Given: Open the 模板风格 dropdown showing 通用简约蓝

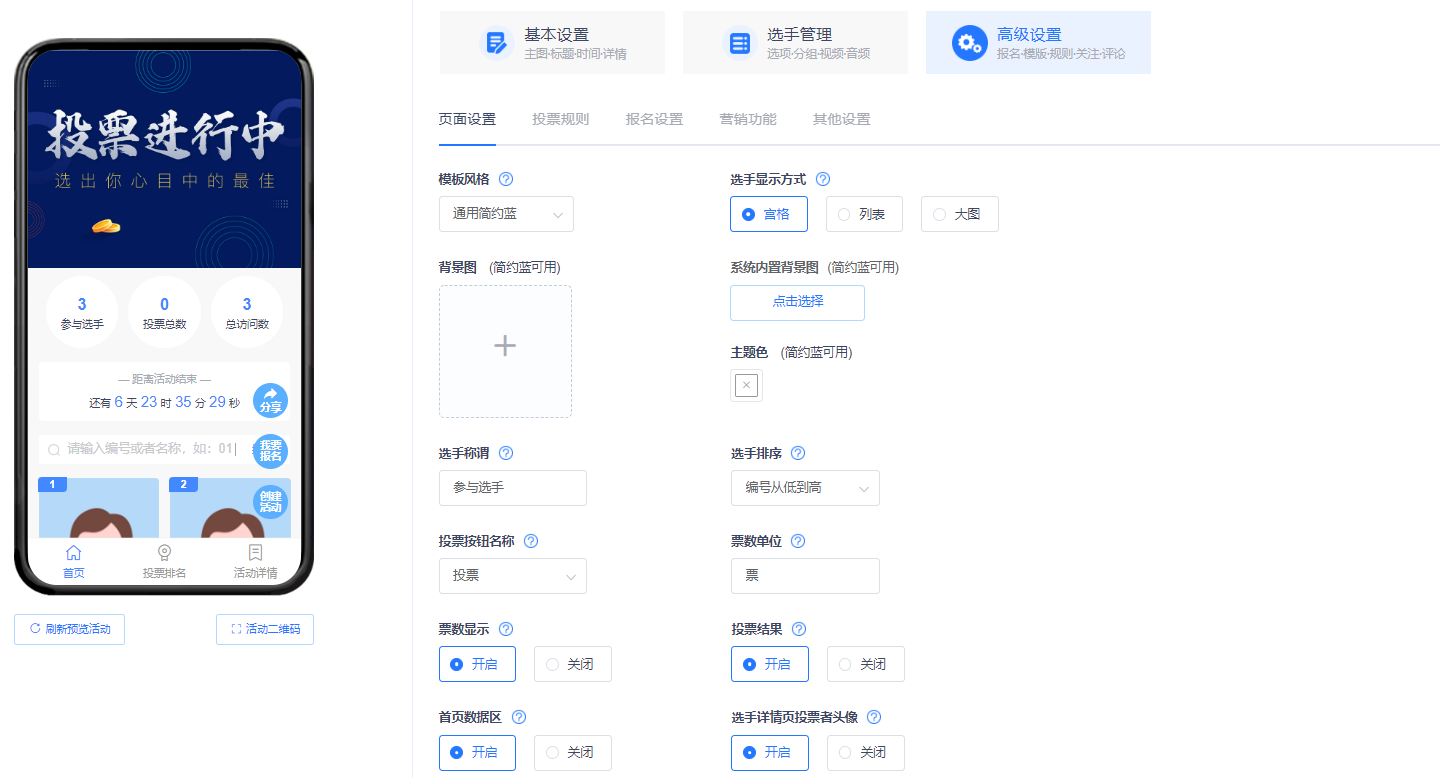Looking at the screenshot, I should (x=507, y=214).
